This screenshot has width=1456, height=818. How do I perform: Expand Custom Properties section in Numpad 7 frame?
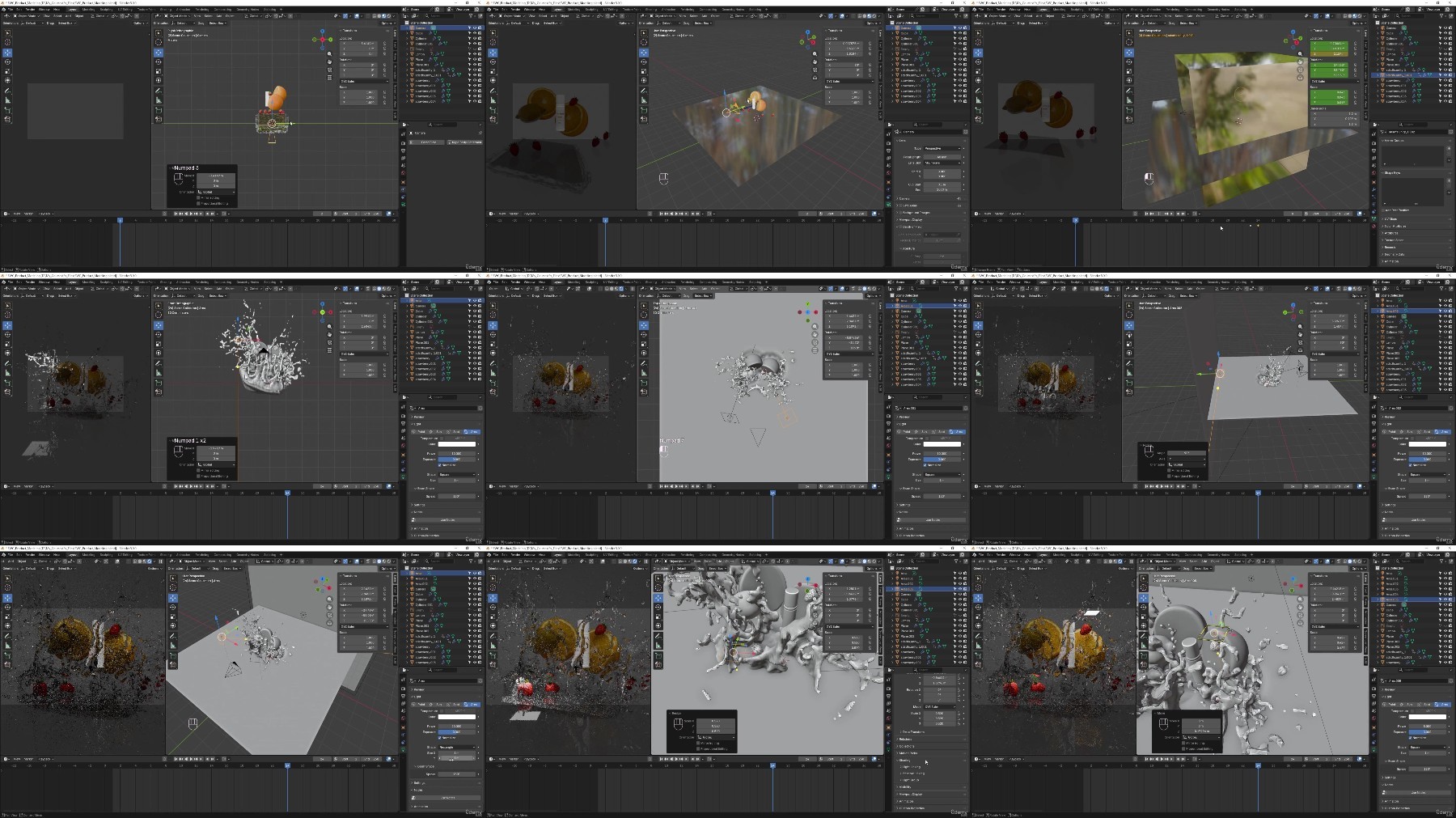tap(912, 536)
